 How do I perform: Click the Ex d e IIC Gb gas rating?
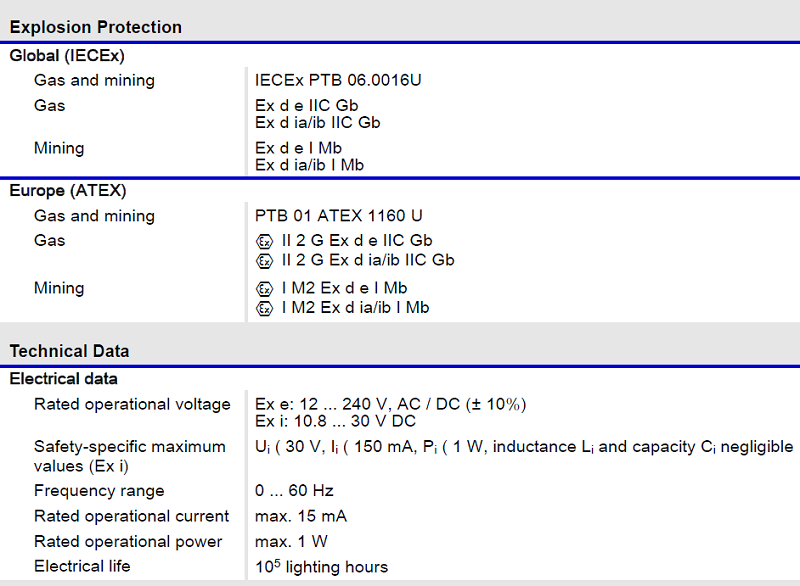(307, 106)
